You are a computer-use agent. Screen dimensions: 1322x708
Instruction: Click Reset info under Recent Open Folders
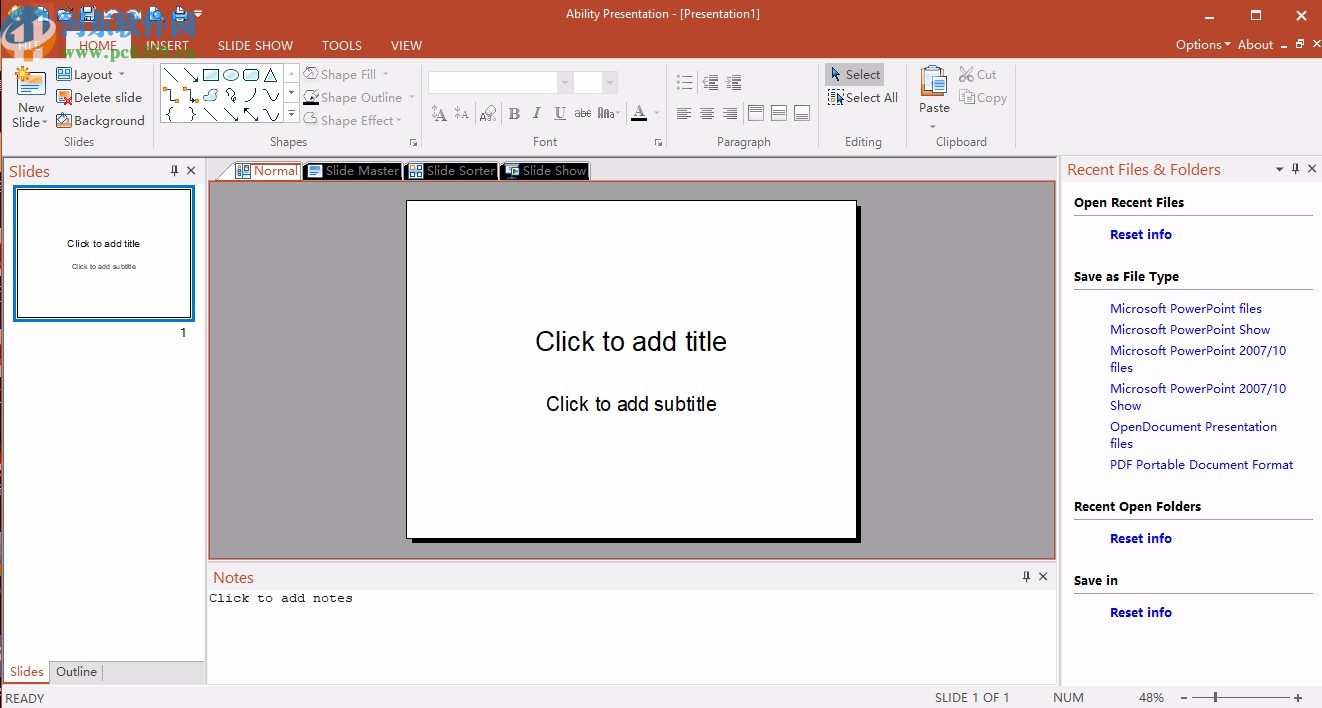coord(1140,538)
